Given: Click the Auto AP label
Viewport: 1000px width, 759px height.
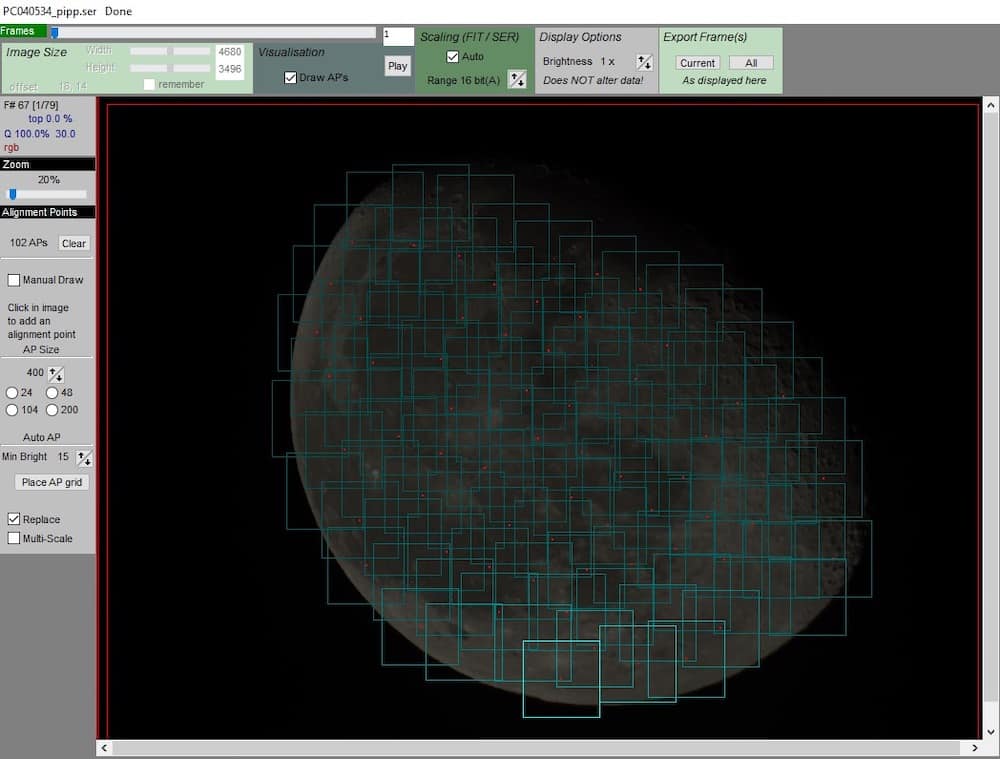Looking at the screenshot, I should point(41,438).
